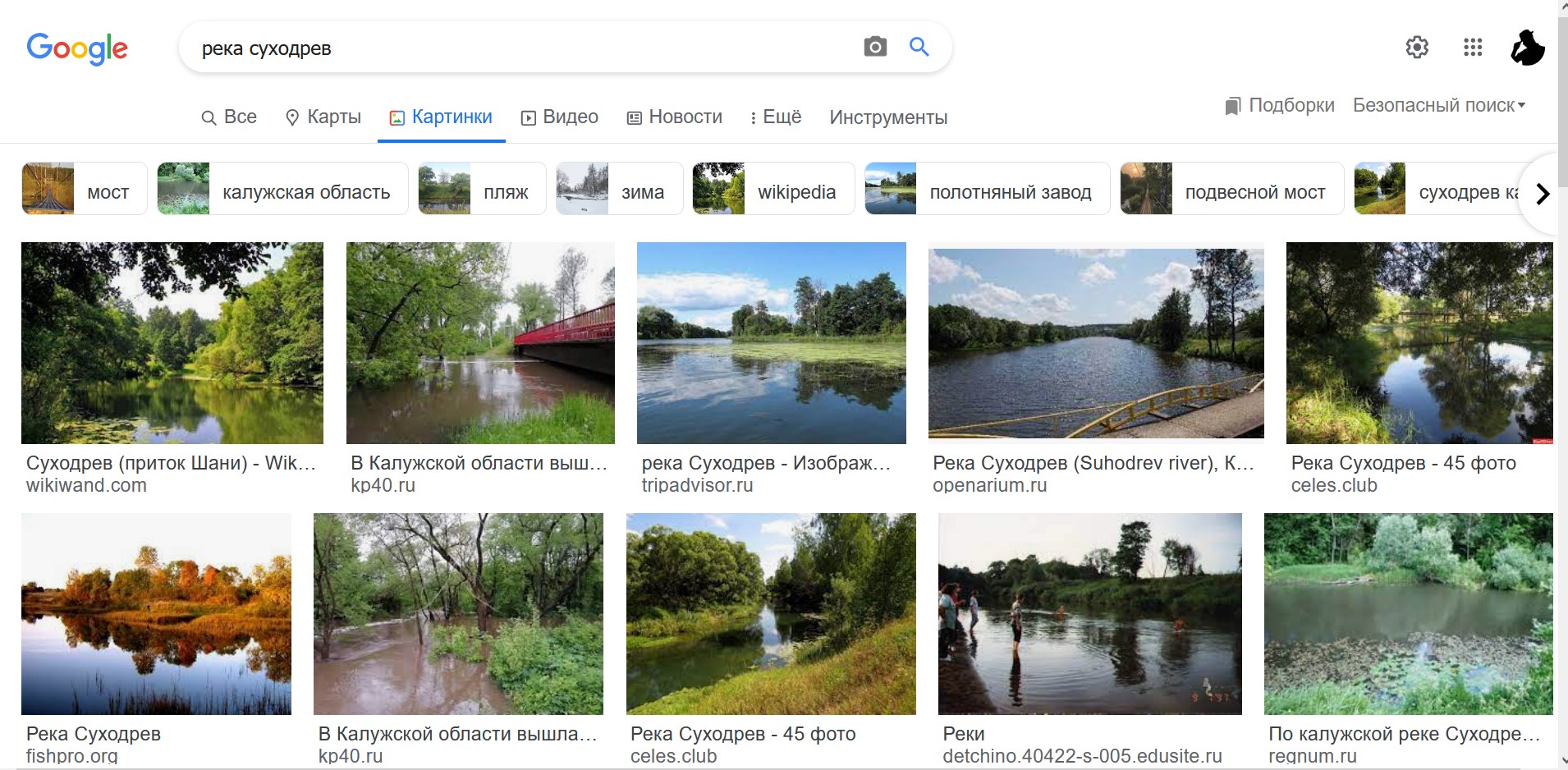
Task: Click in the search field
Action: coord(525,48)
